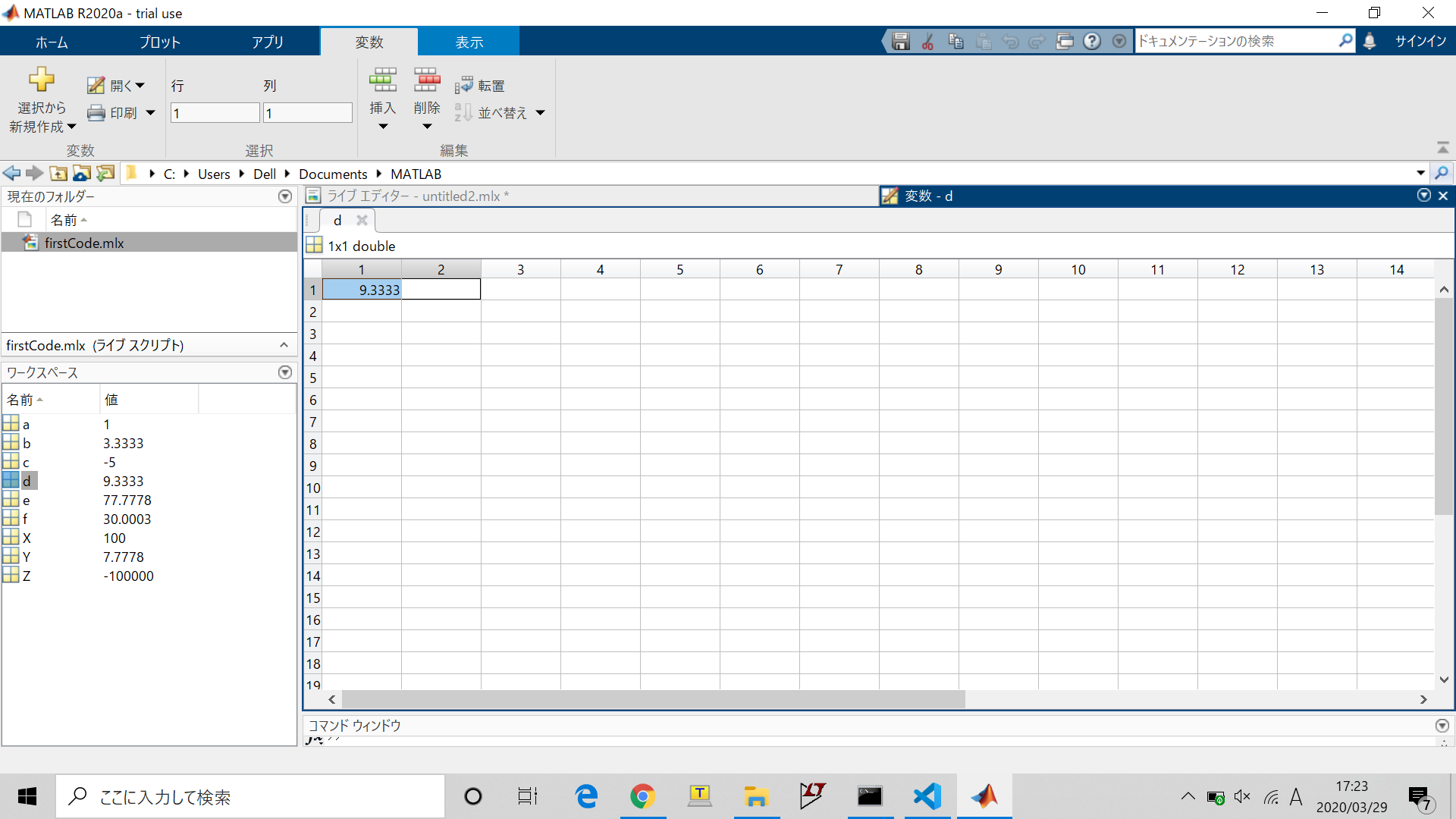Click cell containing 9.3333 in variable editor
The width and height of the screenshot is (1456, 819).
(362, 290)
